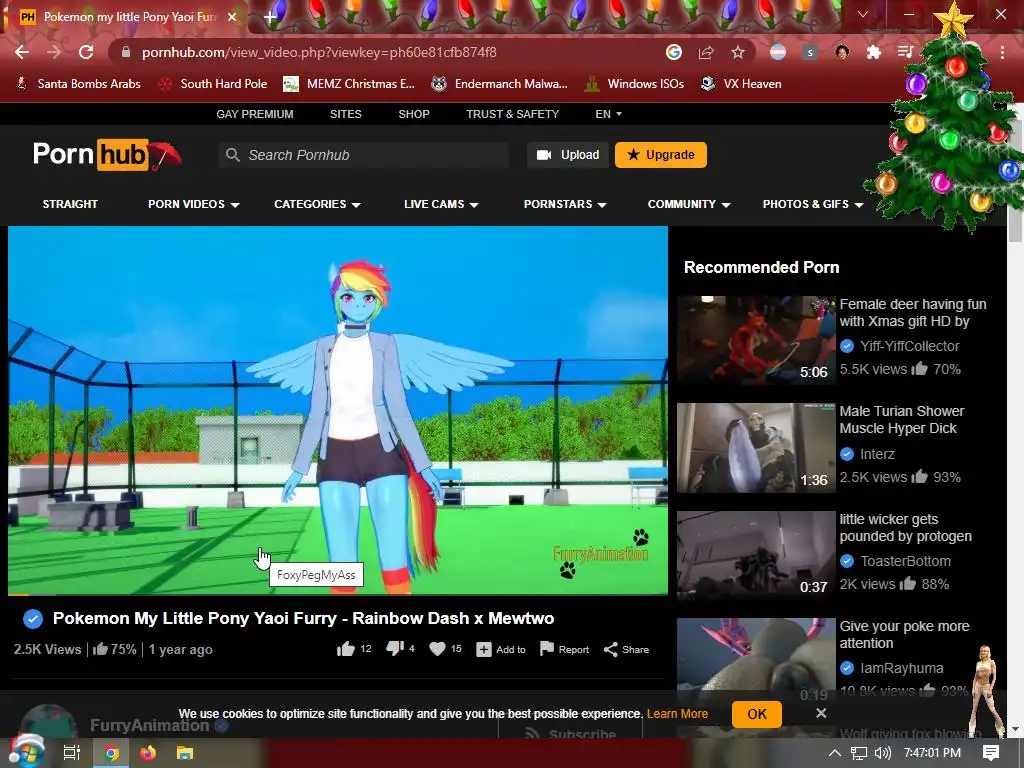1024x768 pixels.
Task: Open the Gay Premium link
Action: 255,114
